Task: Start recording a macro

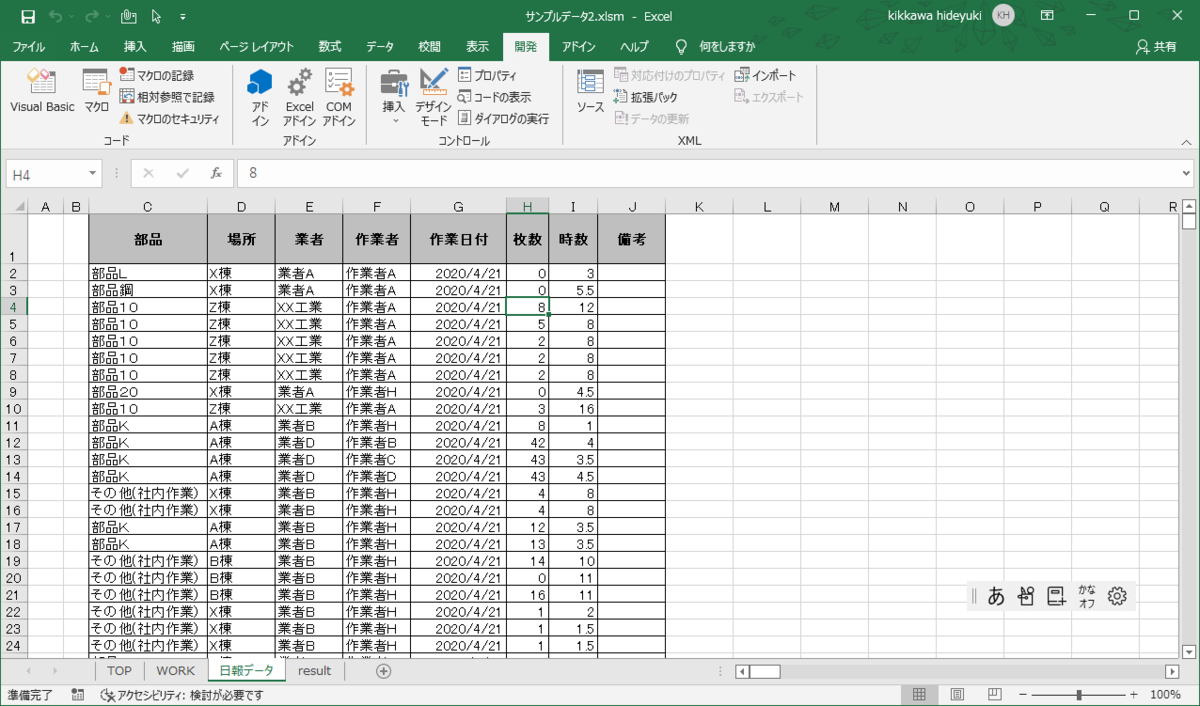Action: pos(157,75)
